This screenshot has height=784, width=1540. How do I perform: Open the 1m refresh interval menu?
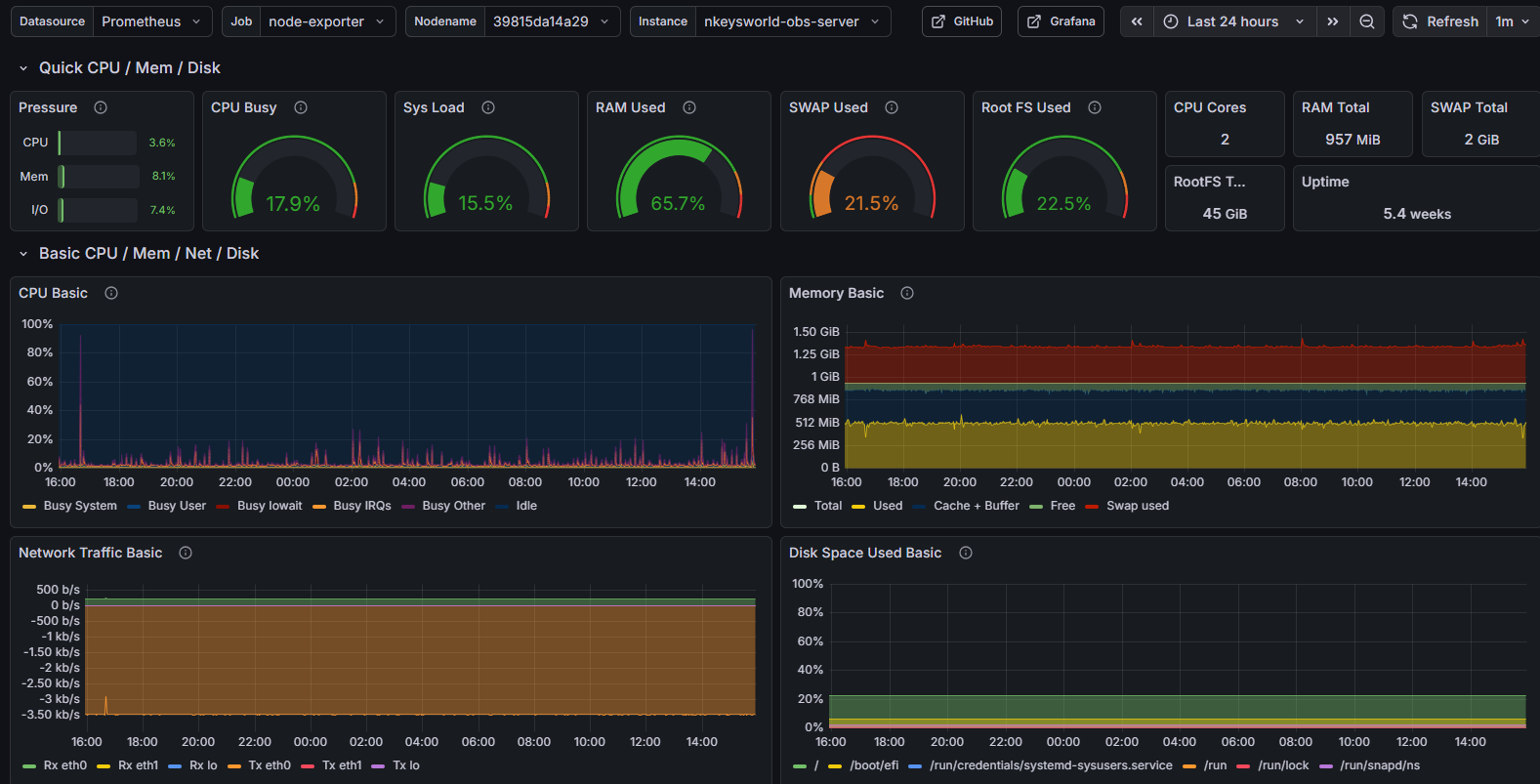tap(1512, 21)
